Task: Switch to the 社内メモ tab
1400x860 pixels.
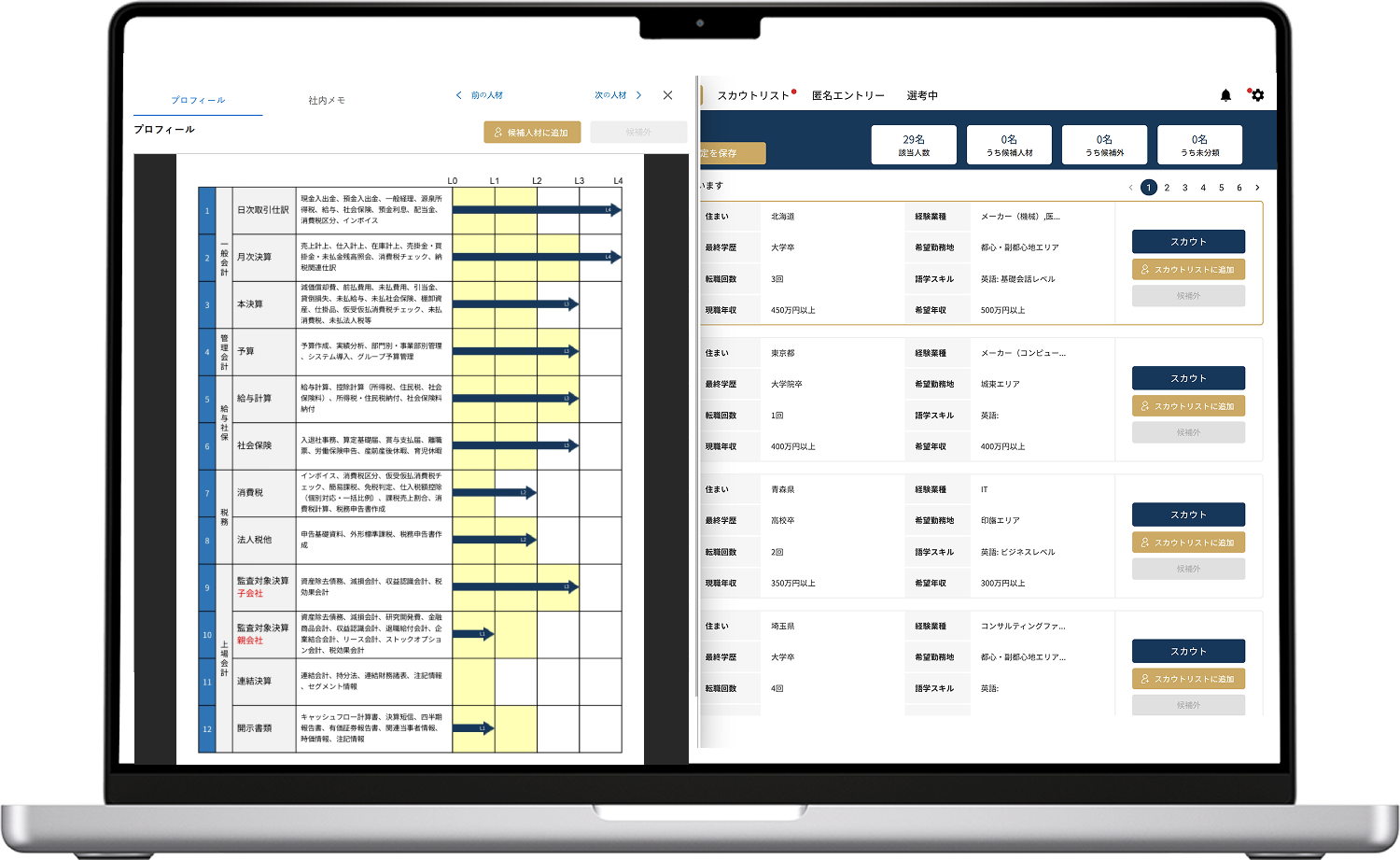Action: (327, 100)
